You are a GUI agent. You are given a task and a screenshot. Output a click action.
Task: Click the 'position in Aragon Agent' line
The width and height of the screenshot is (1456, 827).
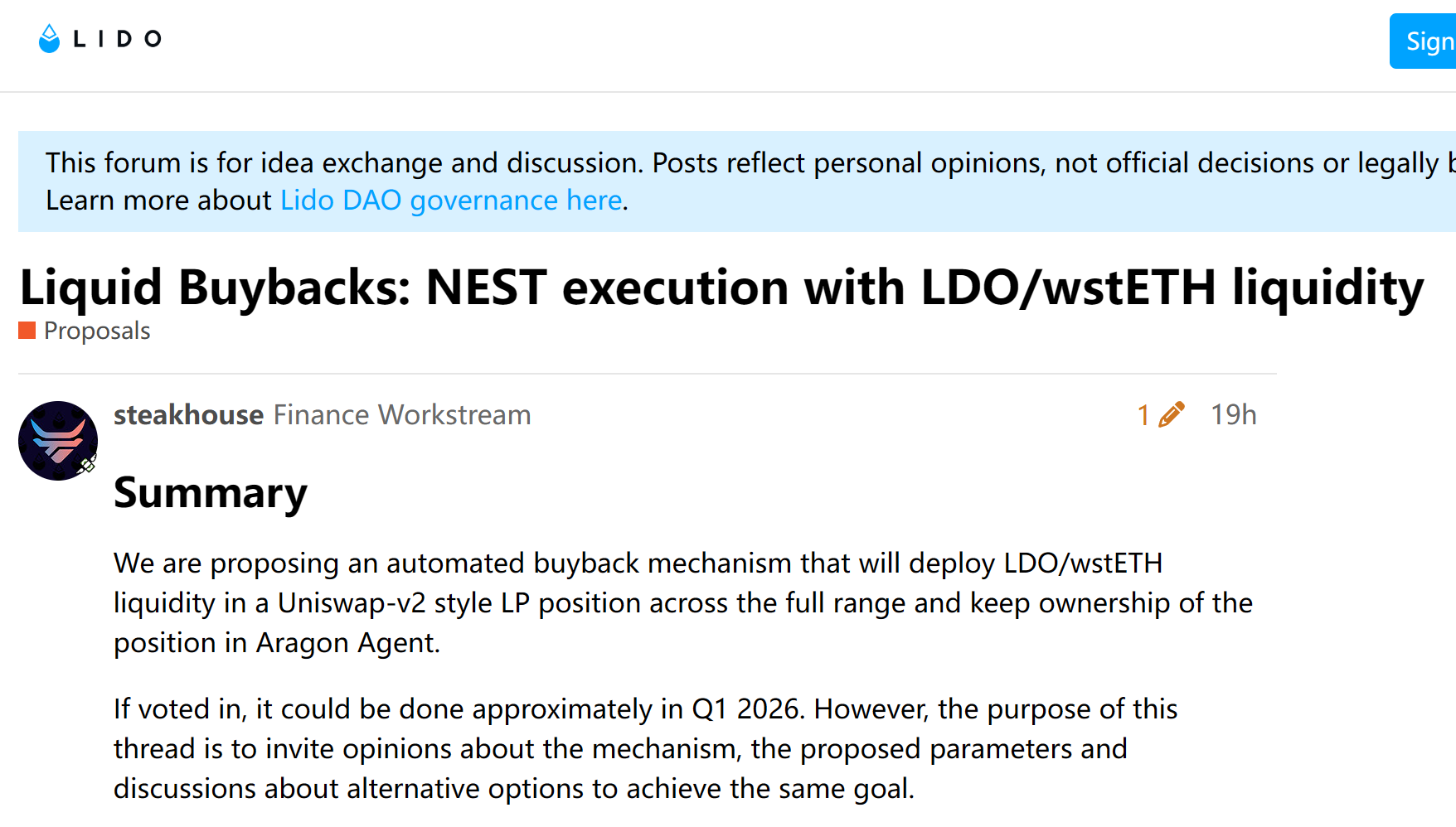[x=277, y=643]
